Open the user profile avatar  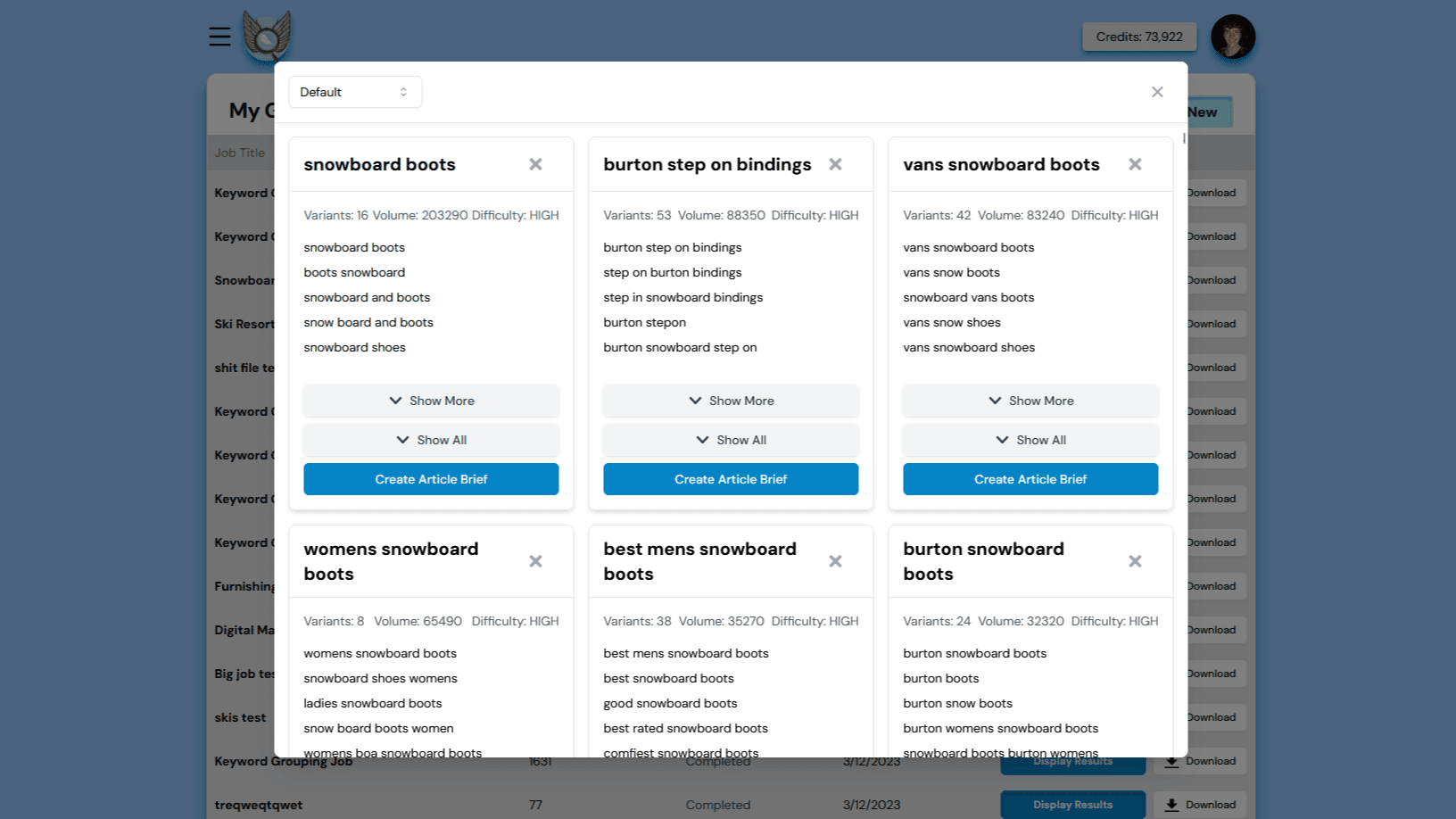[1233, 37]
